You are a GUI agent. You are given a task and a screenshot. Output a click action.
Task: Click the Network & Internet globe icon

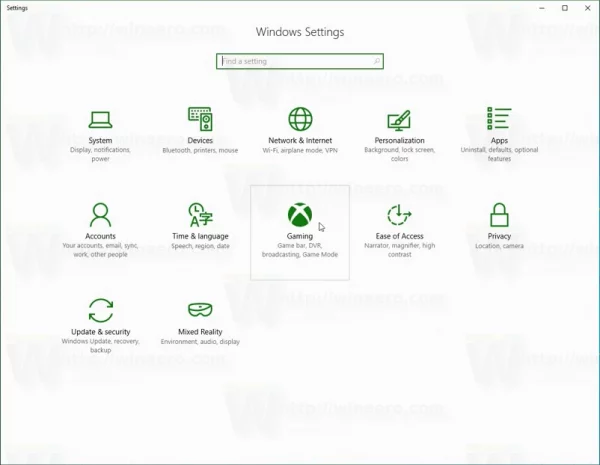300,120
